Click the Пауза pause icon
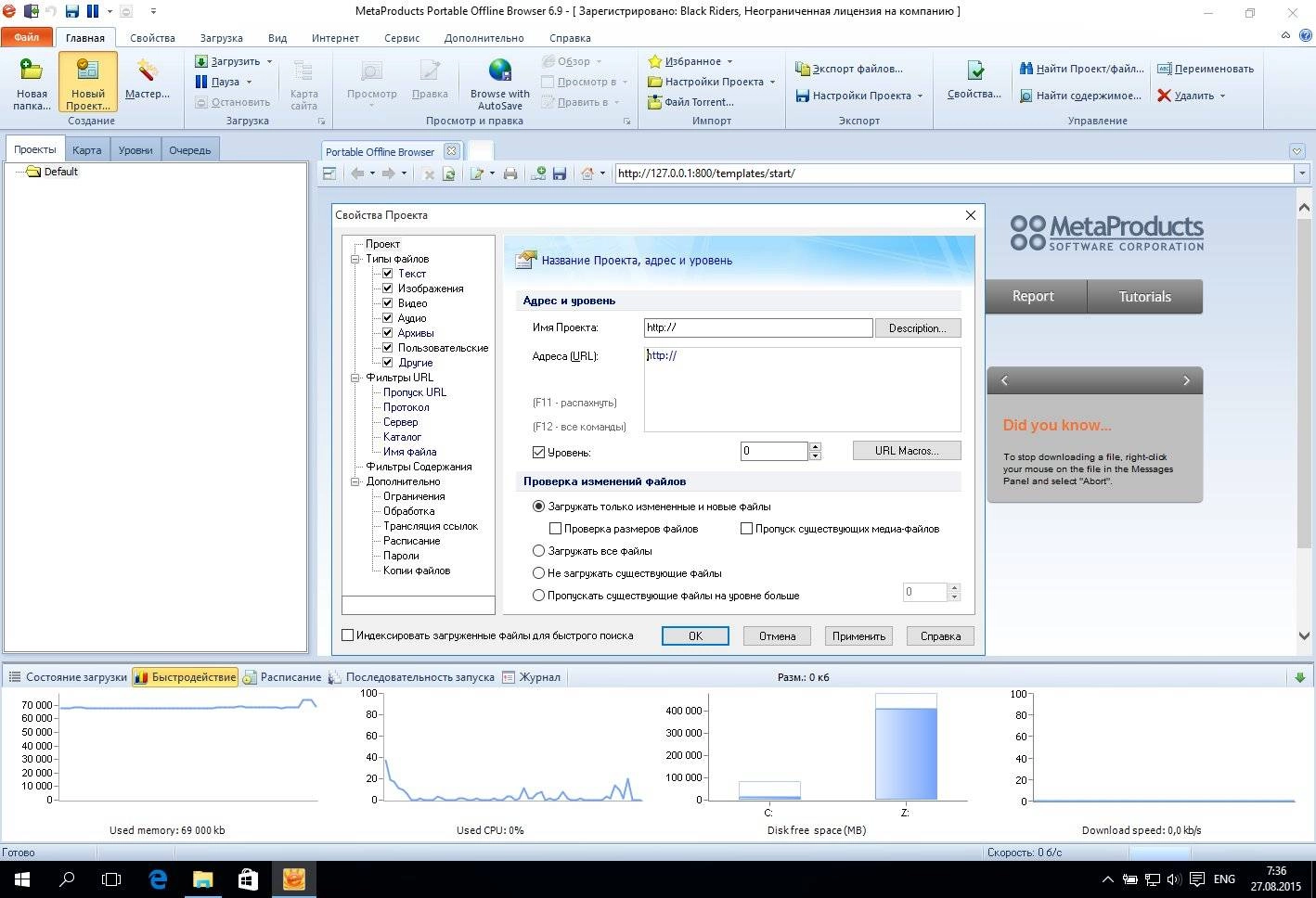The width and height of the screenshot is (1316, 898). 201,82
